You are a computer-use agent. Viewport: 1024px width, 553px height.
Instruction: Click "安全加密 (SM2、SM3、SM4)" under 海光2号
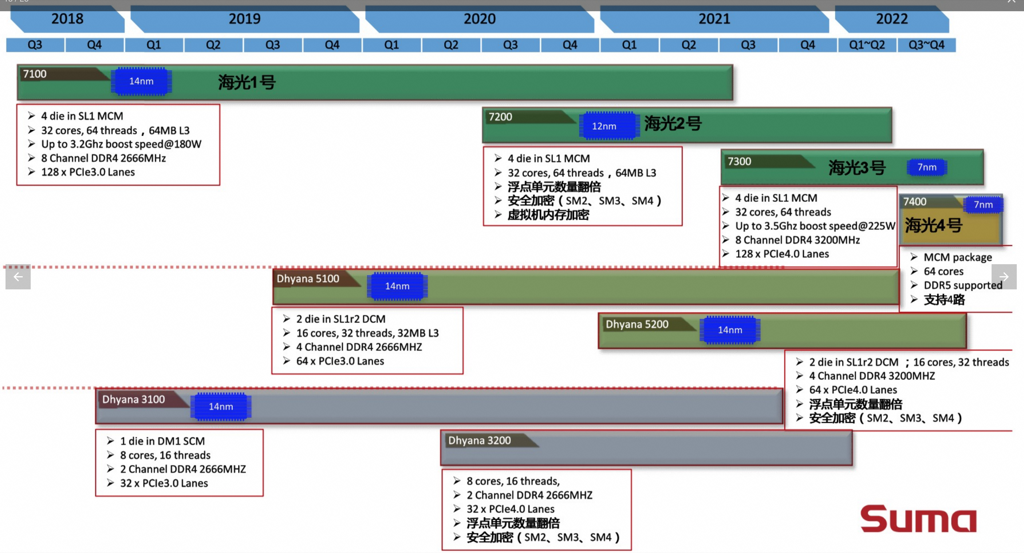click(584, 200)
